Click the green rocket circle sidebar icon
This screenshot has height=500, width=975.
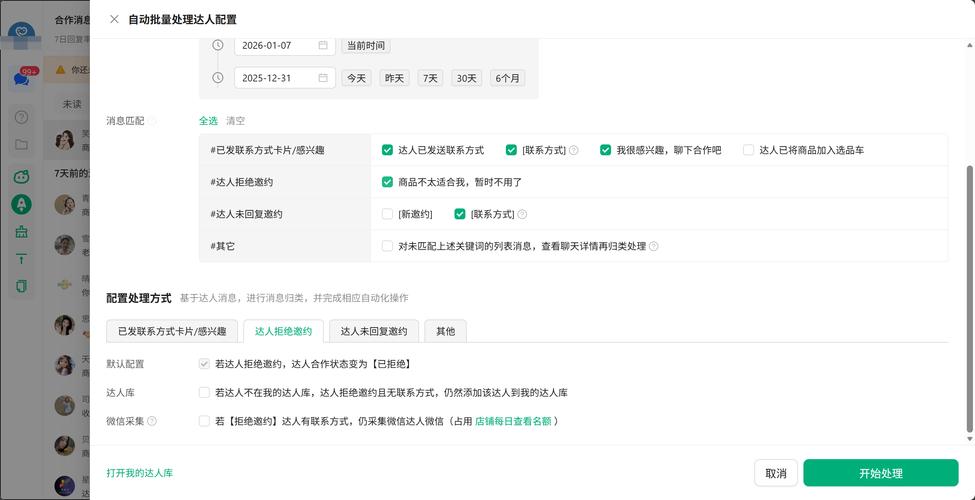[22, 204]
